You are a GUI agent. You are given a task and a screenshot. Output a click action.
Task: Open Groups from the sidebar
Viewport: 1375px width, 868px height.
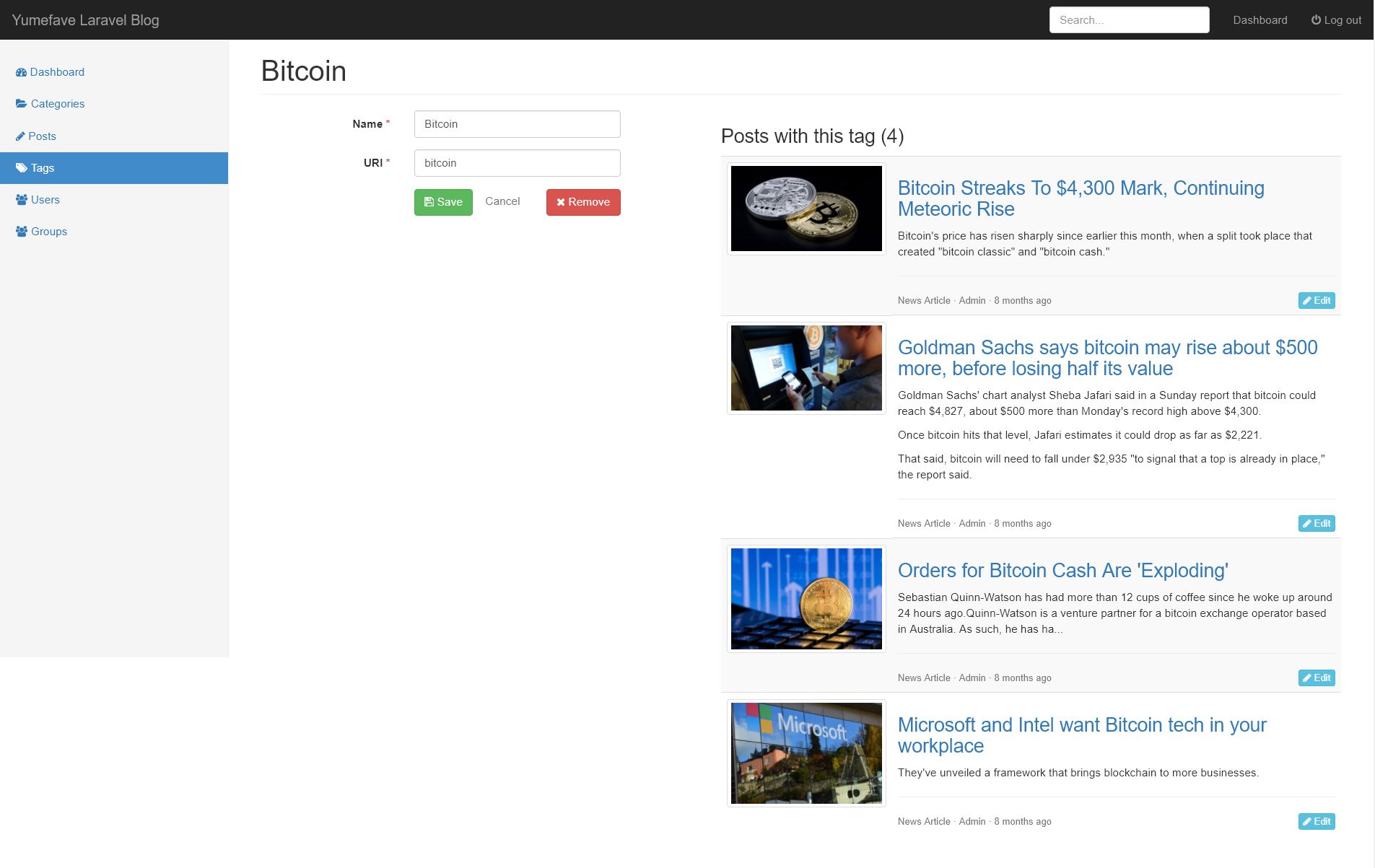[114, 232]
